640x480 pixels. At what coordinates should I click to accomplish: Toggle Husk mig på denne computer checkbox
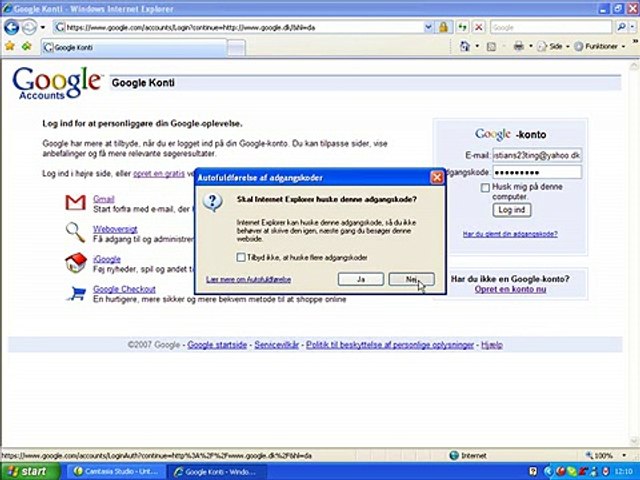(485, 188)
